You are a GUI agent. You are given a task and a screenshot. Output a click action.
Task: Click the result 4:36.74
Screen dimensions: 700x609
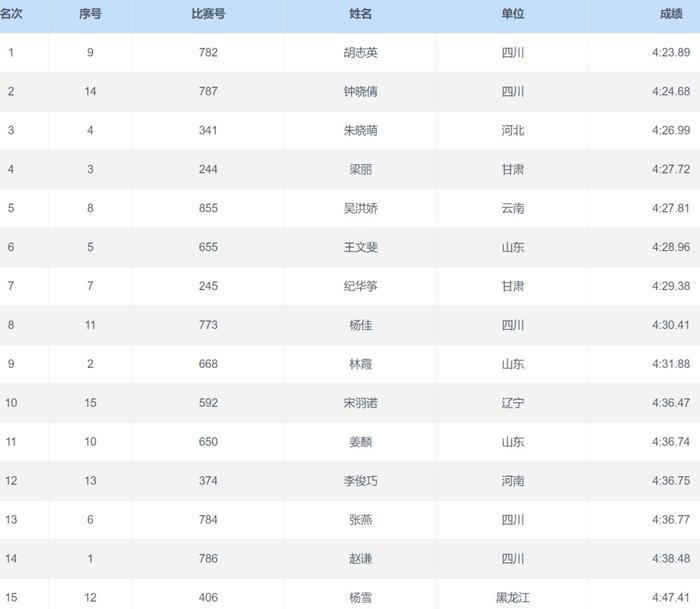point(671,442)
